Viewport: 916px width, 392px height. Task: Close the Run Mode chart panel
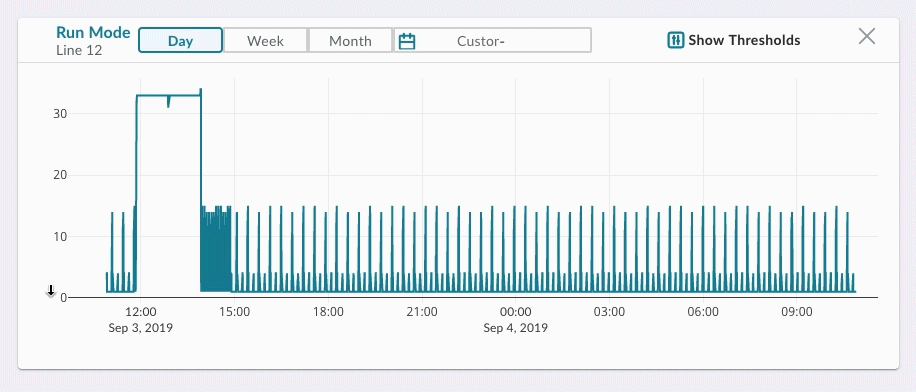pyautogui.click(x=867, y=37)
